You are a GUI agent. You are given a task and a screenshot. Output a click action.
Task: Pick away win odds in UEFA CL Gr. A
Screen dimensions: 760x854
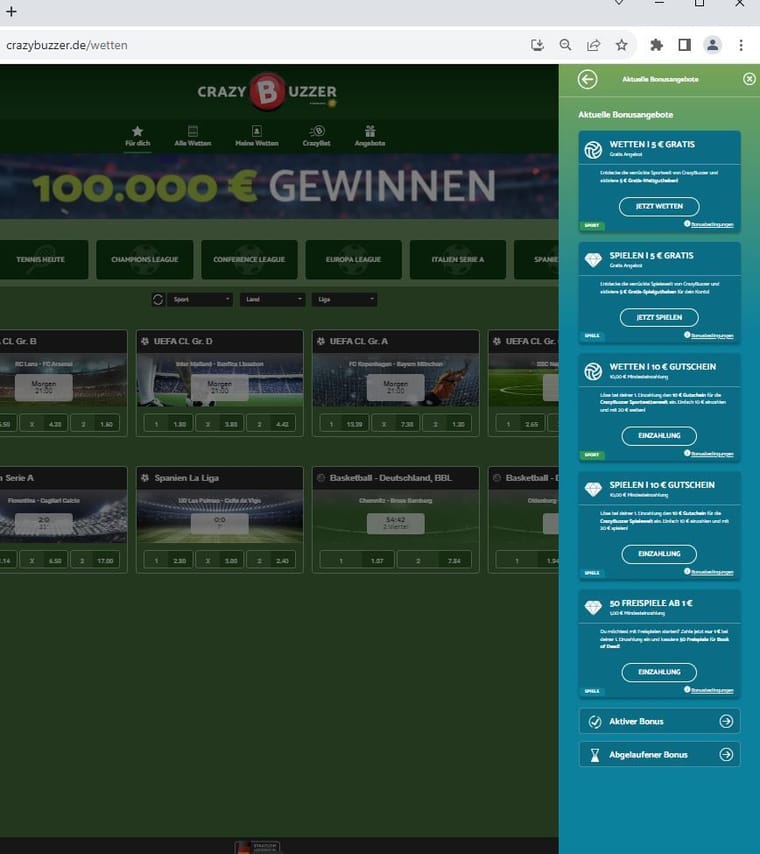447,424
